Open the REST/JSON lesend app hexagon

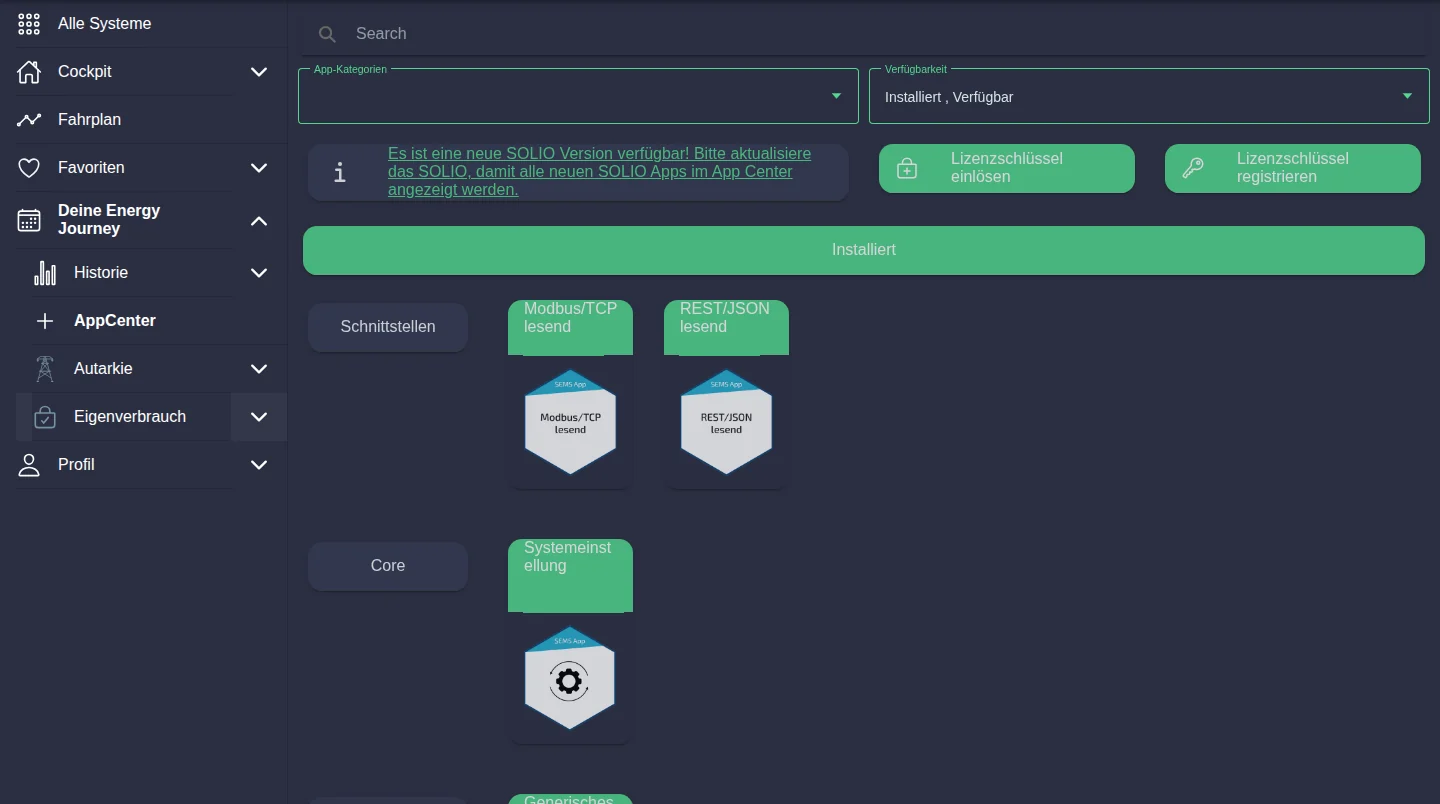(727, 422)
